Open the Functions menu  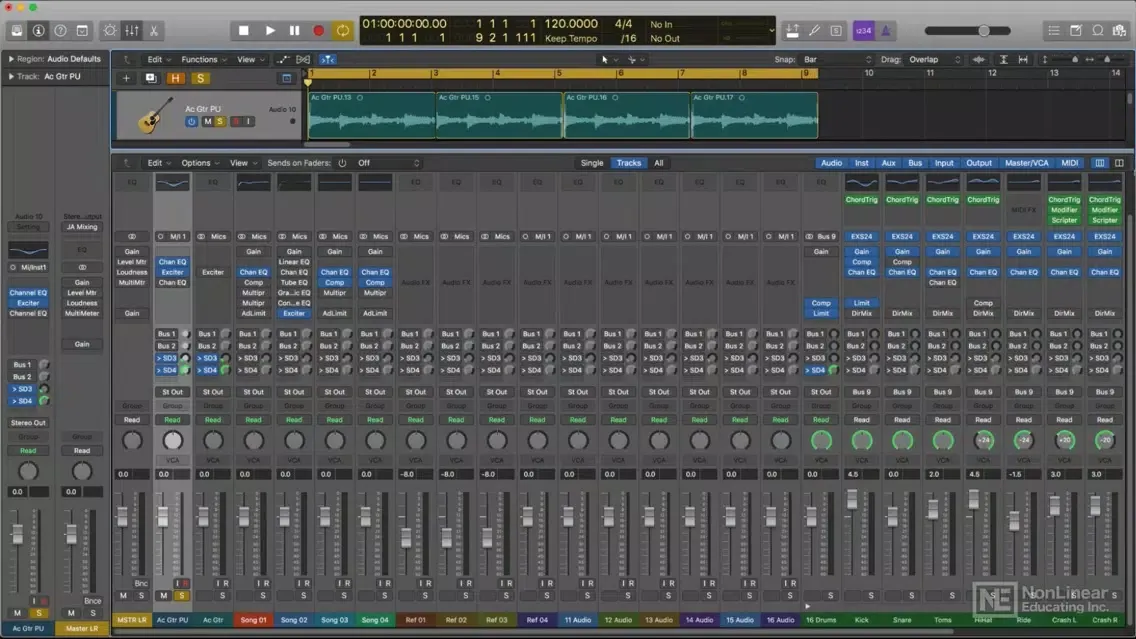click(x=204, y=59)
